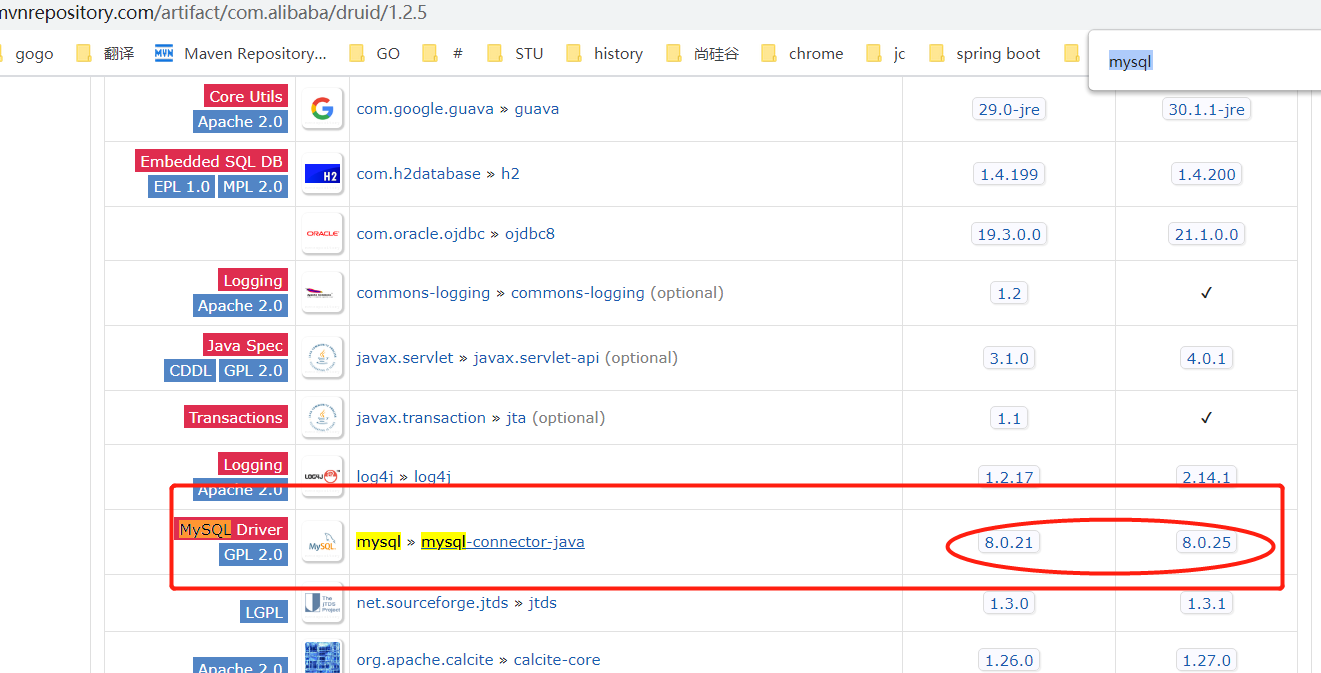Click the jTDS project icon
This screenshot has height=673, width=1321.
[x=321, y=602]
